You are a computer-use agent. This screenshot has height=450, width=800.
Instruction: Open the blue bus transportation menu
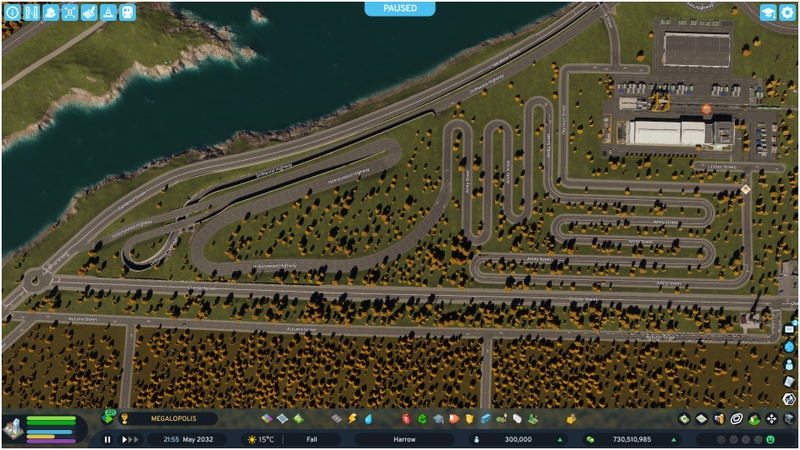click(x=485, y=419)
